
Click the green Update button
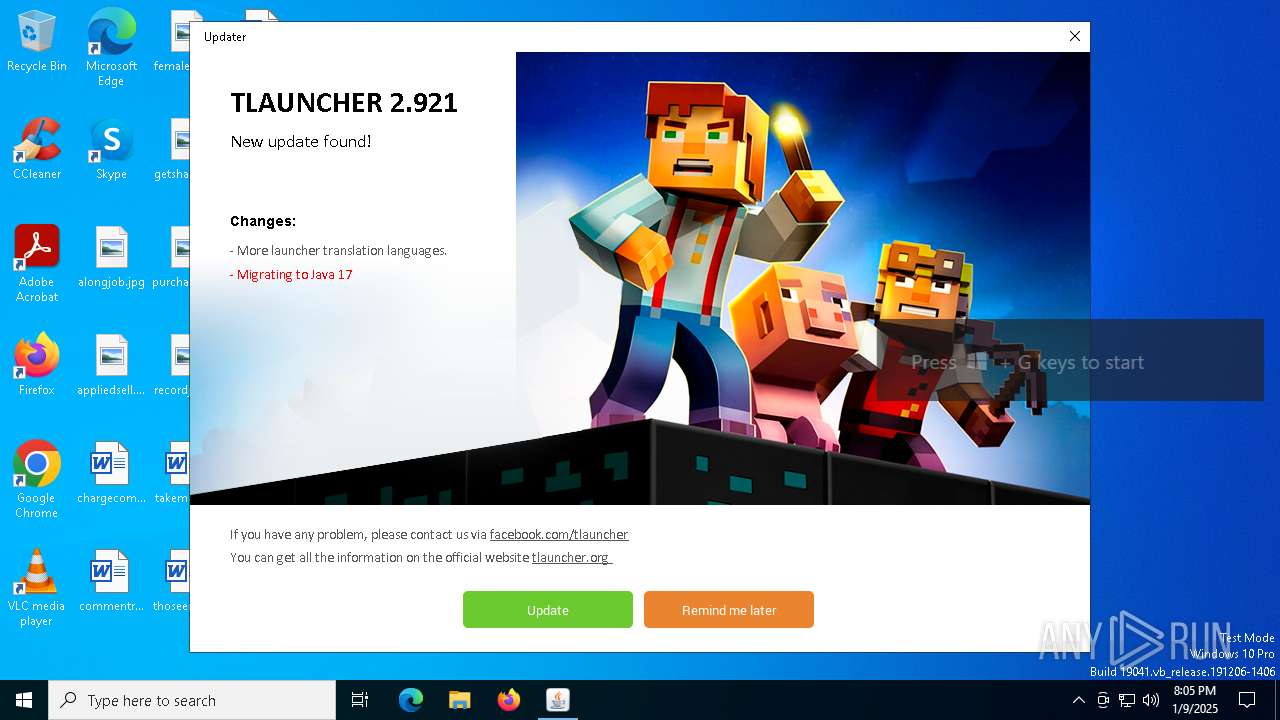[547, 610]
